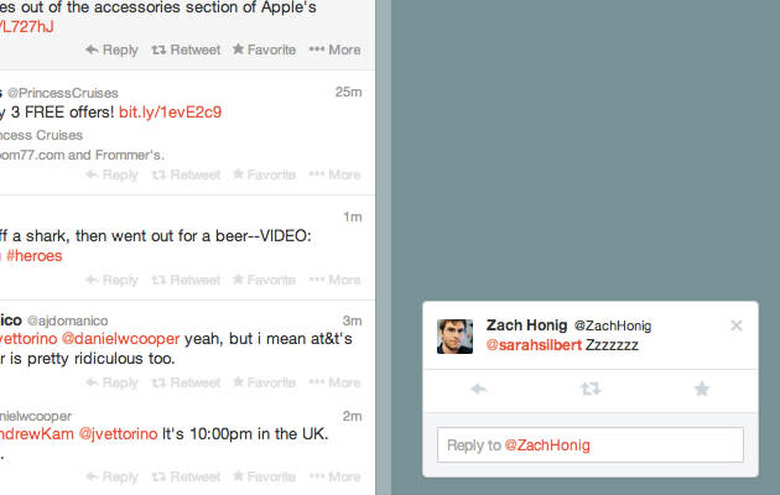Expand More options on the Princess Cruises tweet

[x=335, y=174]
